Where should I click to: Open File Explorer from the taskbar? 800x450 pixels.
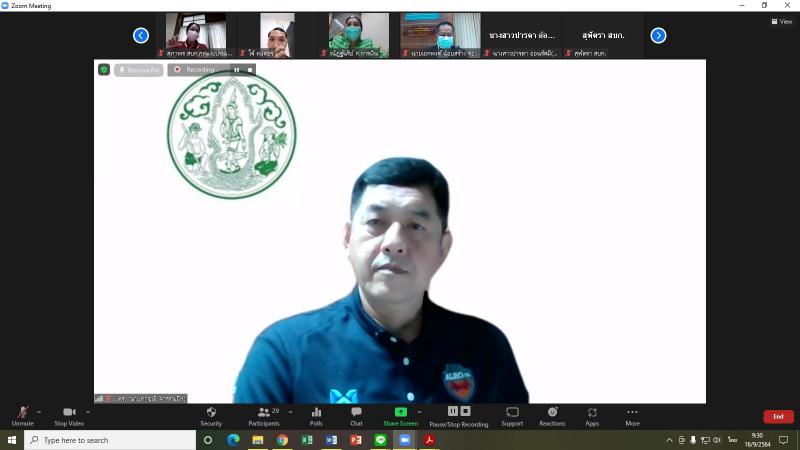tap(258, 440)
